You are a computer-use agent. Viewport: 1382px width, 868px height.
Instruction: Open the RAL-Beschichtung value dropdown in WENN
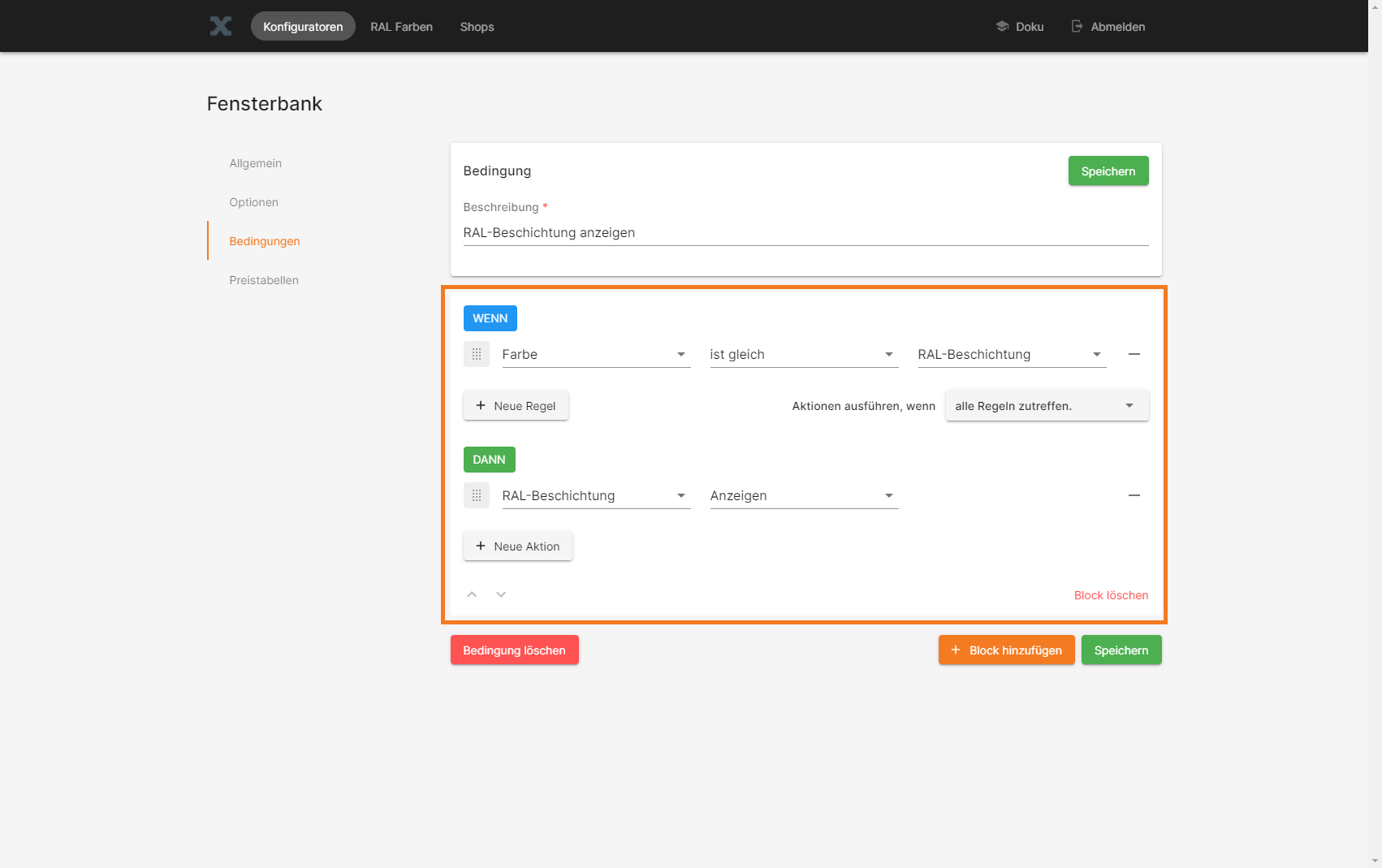click(x=1011, y=355)
